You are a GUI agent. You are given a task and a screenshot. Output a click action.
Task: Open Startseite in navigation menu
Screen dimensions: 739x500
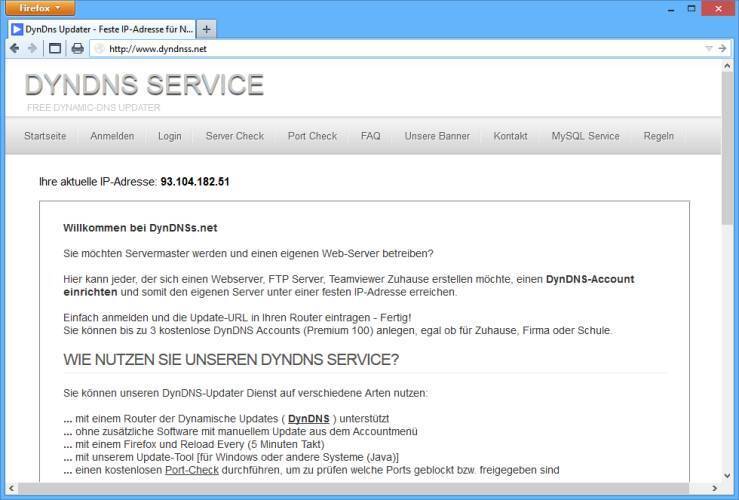[45, 136]
